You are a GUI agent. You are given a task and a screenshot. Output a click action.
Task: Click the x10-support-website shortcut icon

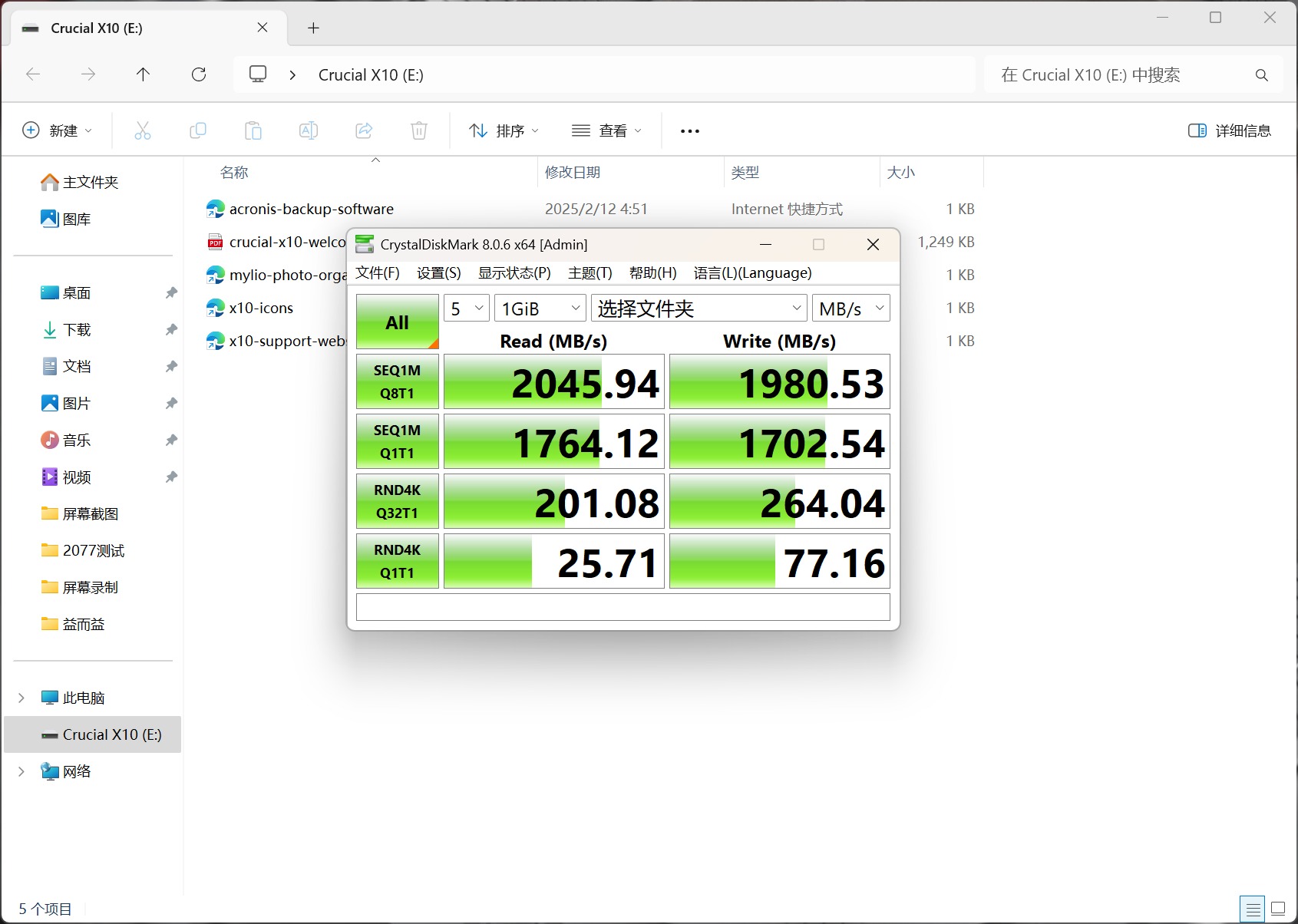[215, 341]
